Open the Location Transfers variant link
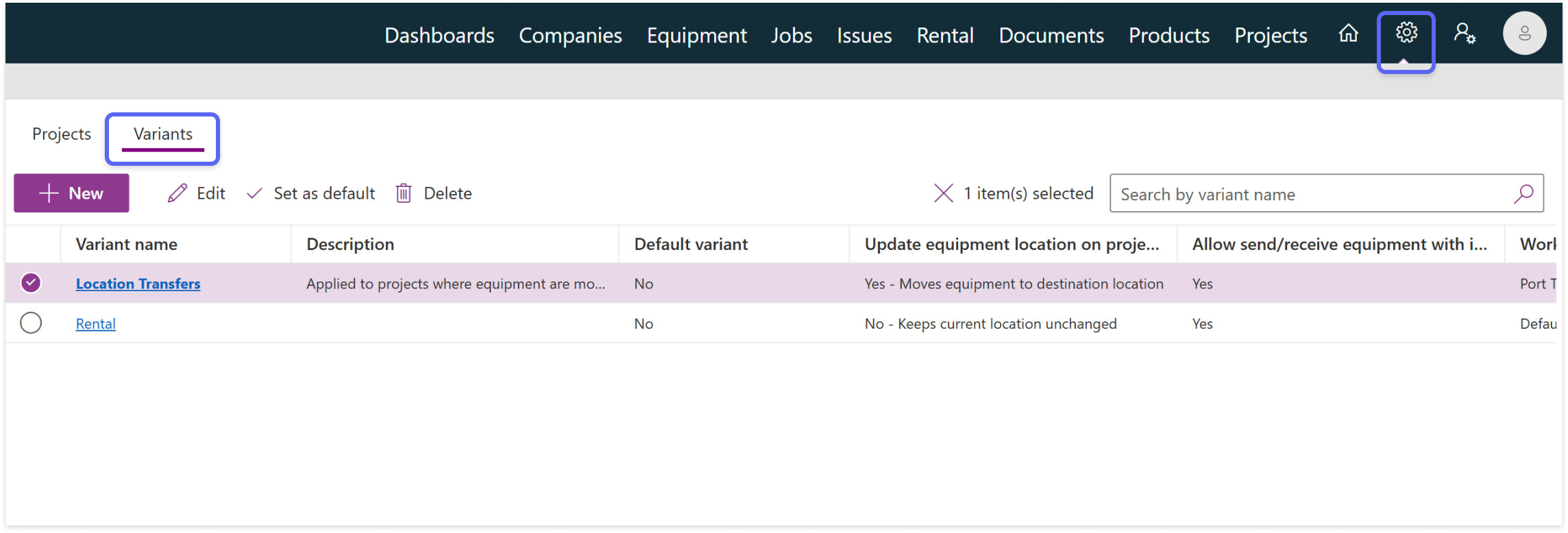The image size is (1568, 533). click(x=138, y=284)
